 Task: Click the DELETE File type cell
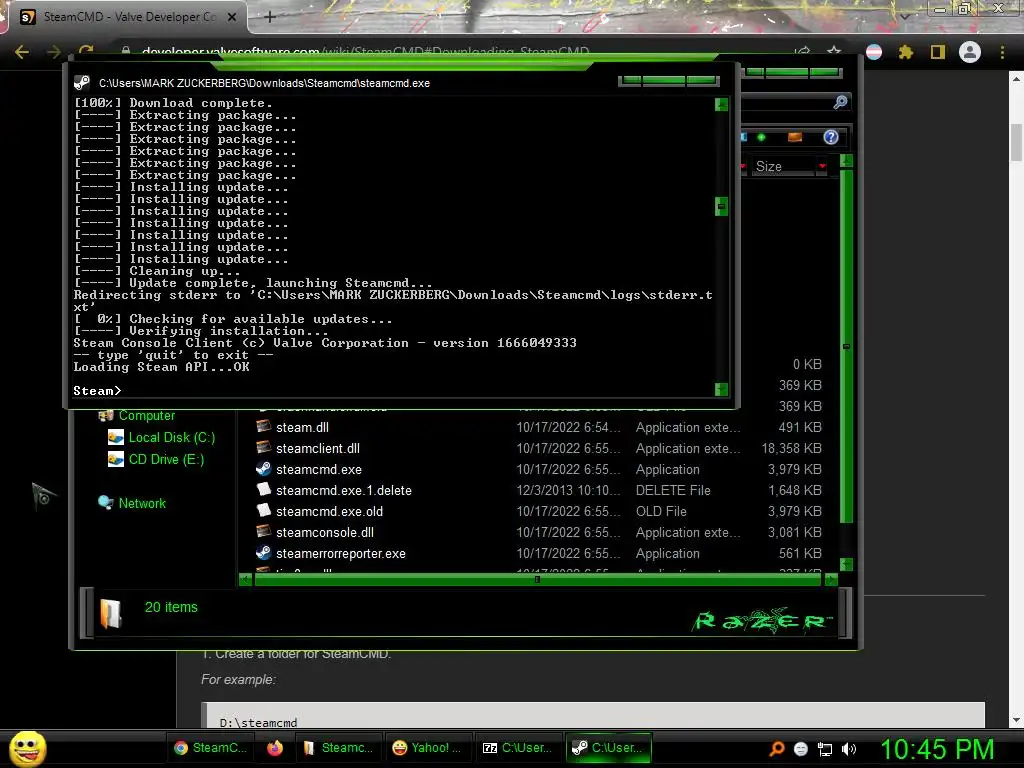click(x=673, y=490)
